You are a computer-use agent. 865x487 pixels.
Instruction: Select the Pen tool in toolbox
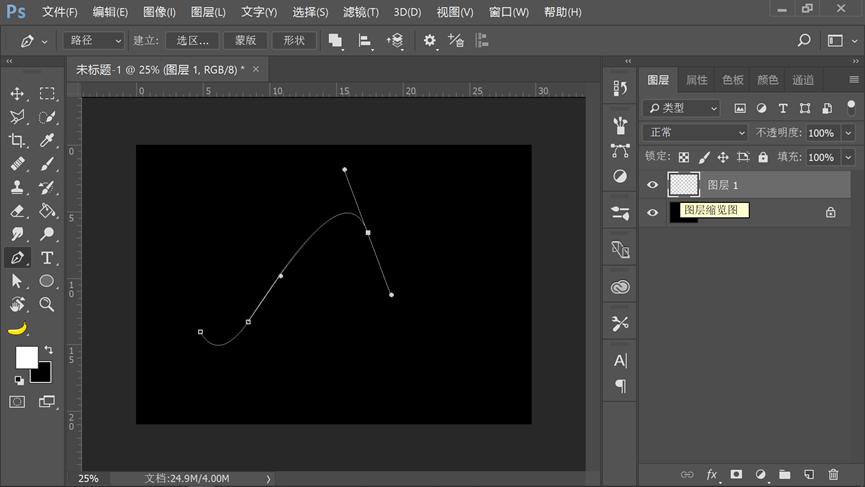point(17,258)
